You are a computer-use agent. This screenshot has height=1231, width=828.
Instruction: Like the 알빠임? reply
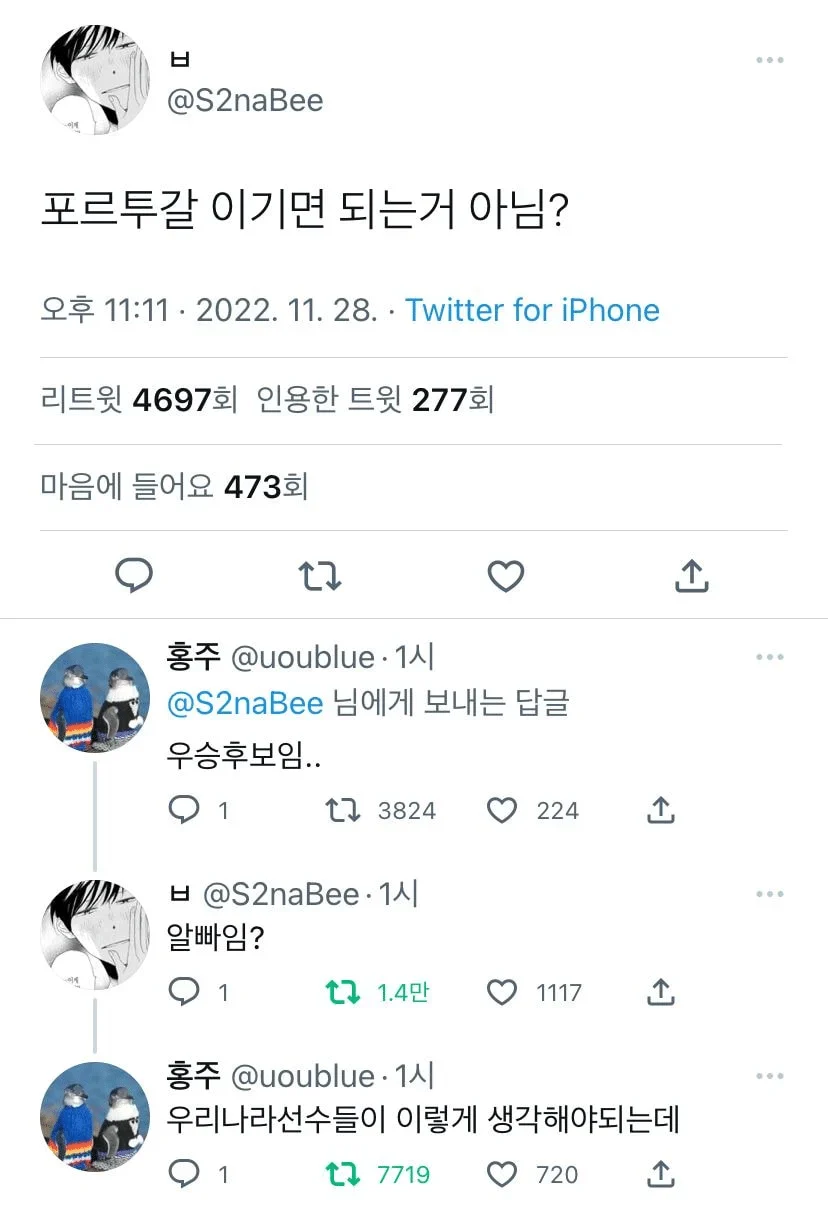coord(502,992)
